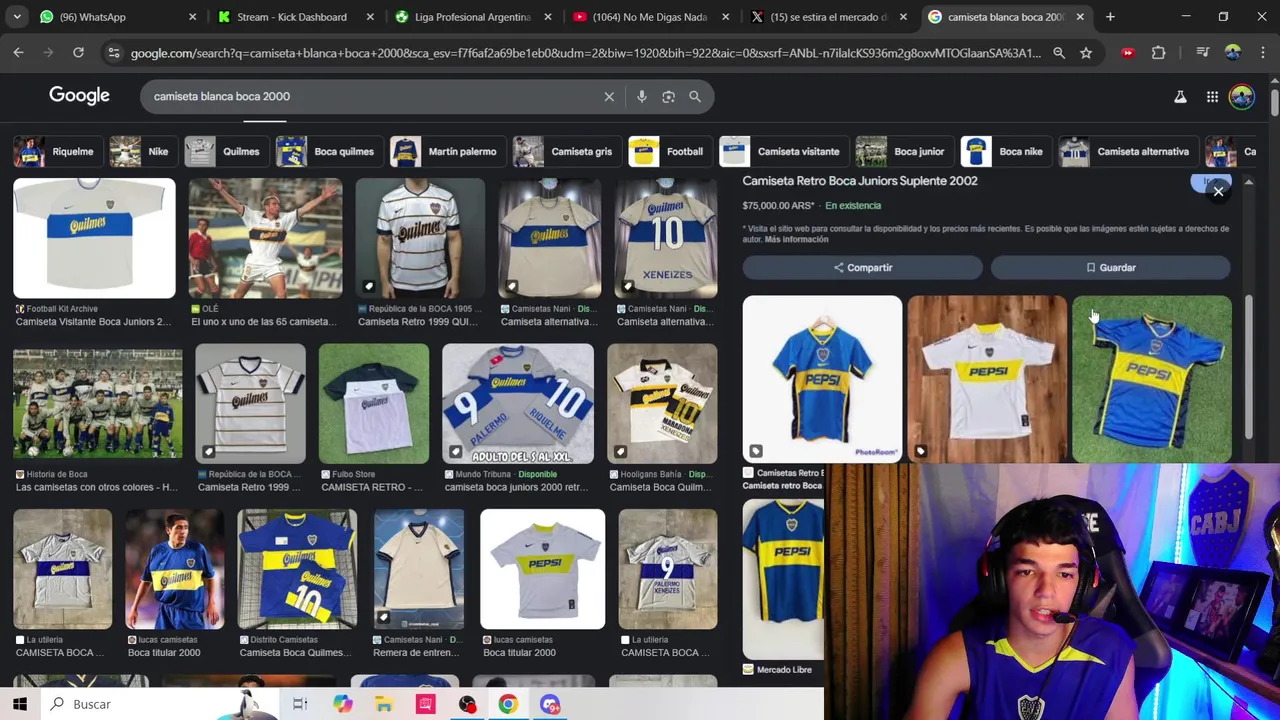Click the Guardar save button
Image resolution: width=1280 pixels, height=720 pixels.
coord(1111,268)
